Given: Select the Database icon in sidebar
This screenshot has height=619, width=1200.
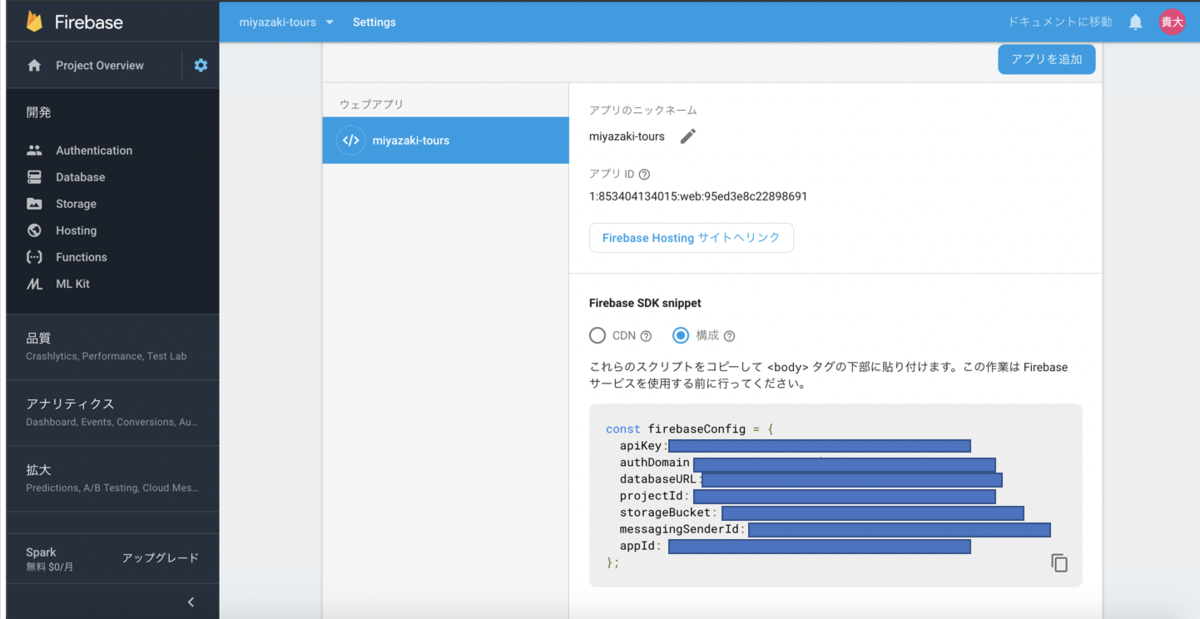Looking at the screenshot, I should (x=34, y=176).
